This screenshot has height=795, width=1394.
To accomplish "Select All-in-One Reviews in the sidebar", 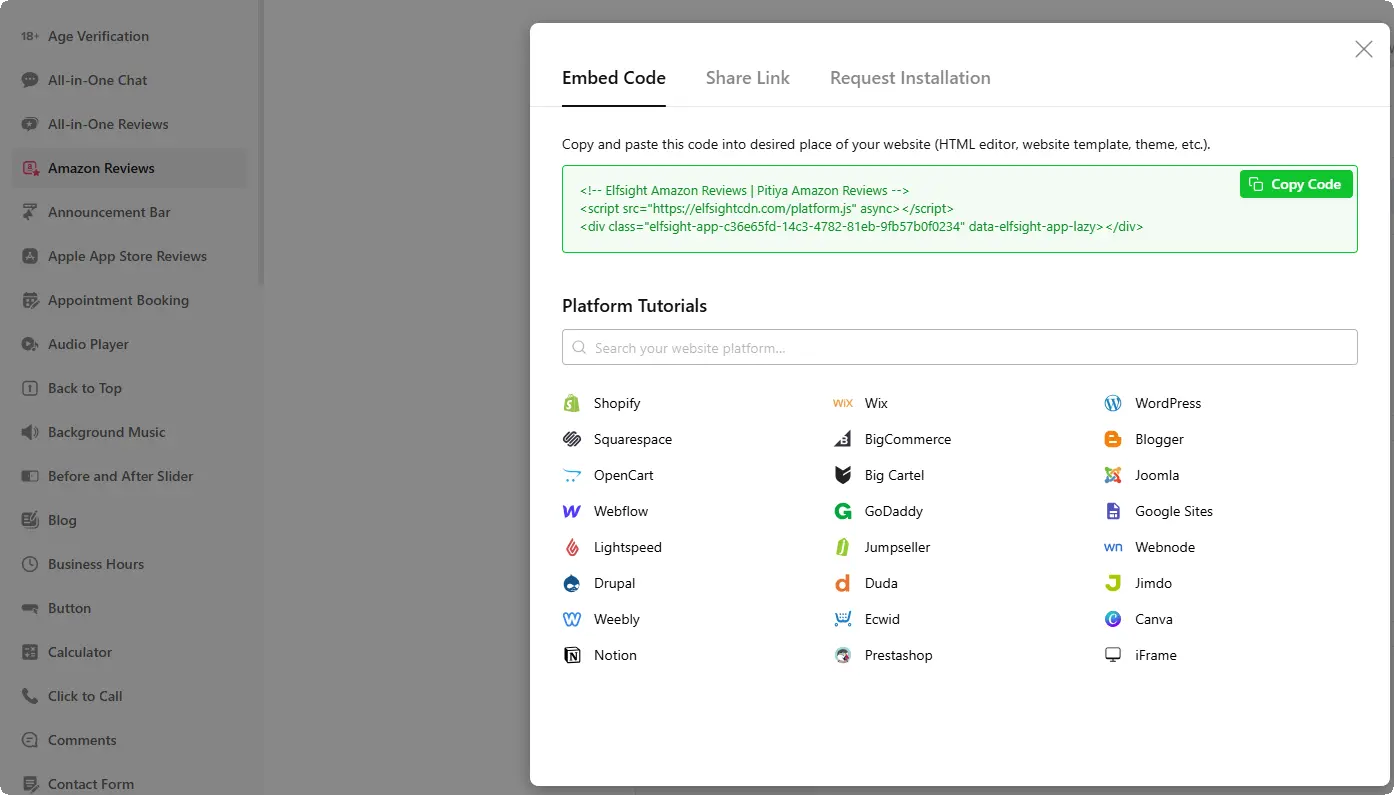I will coord(129,124).
